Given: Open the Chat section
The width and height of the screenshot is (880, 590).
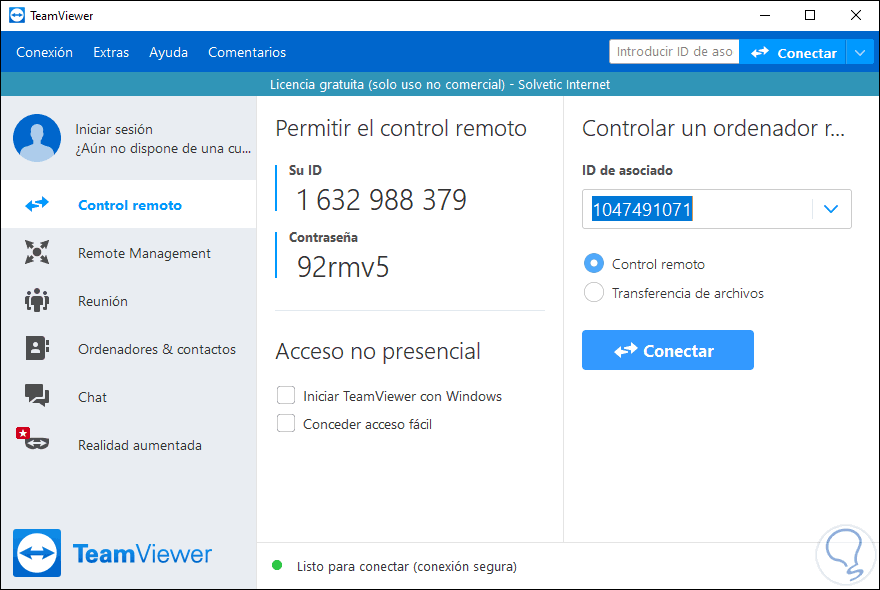Looking at the screenshot, I should click(129, 397).
